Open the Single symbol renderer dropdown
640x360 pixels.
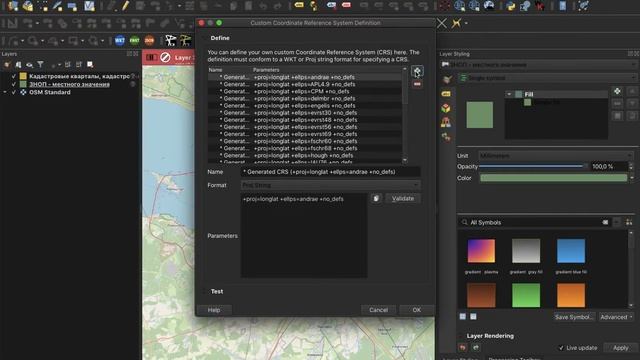547,78
